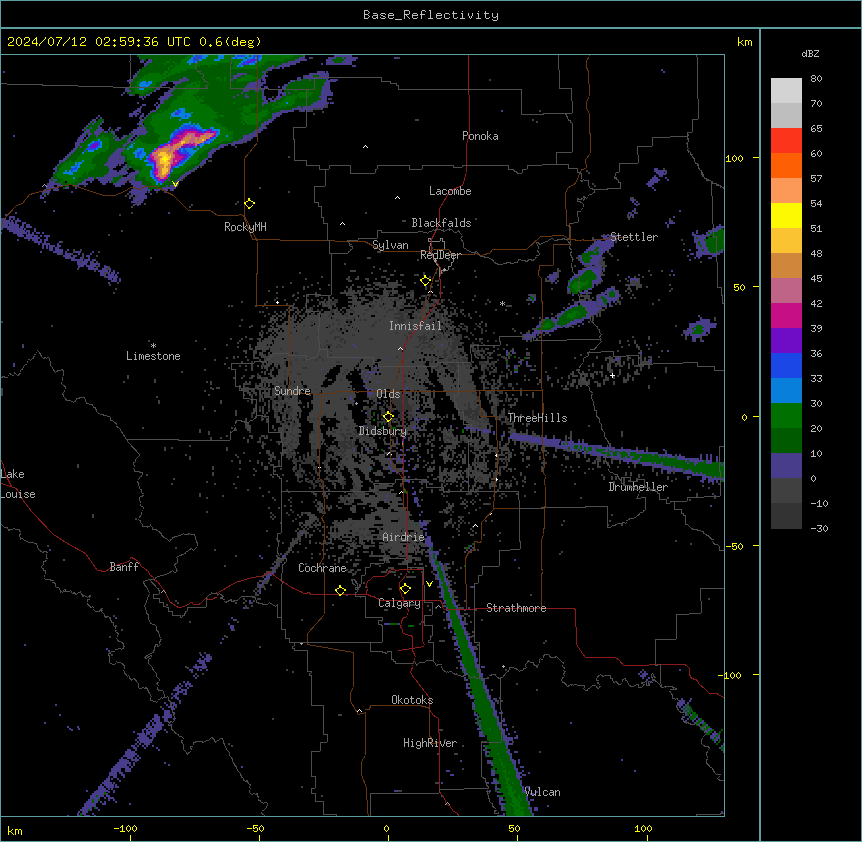The image size is (862, 842).
Task: Click the RockyMH label
Action: pos(245,227)
